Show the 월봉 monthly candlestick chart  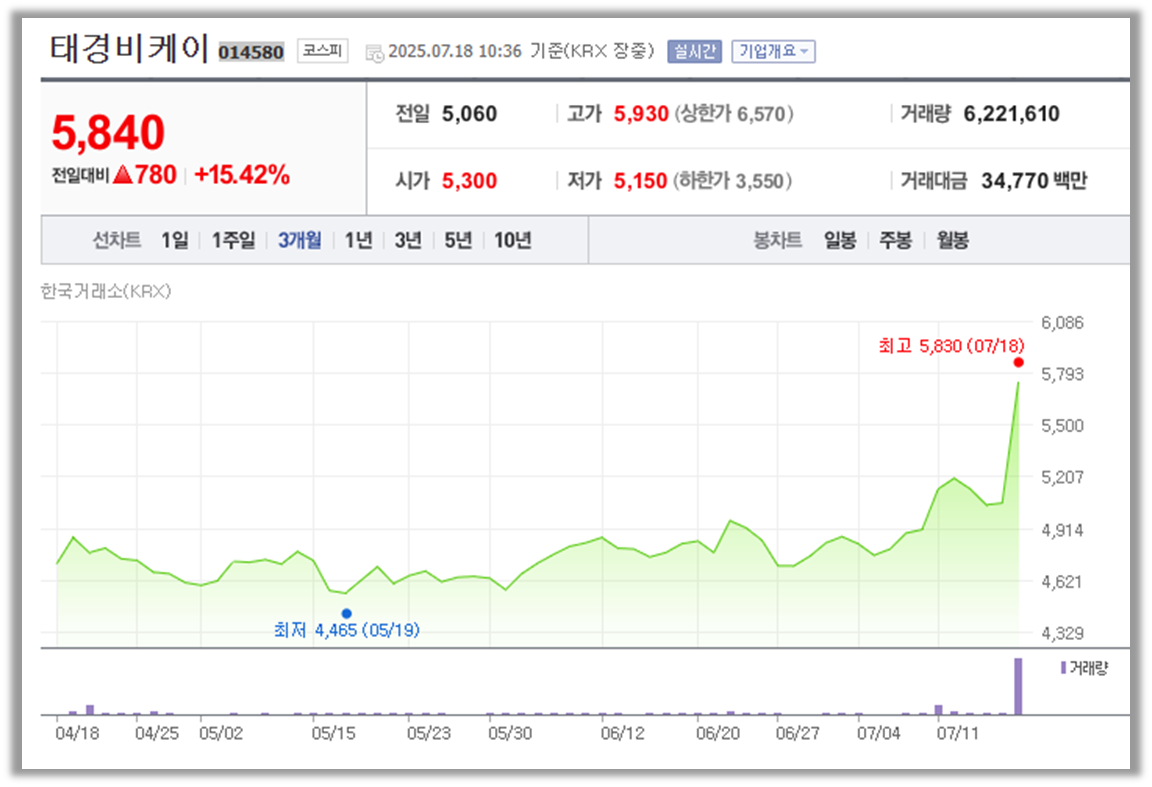952,240
